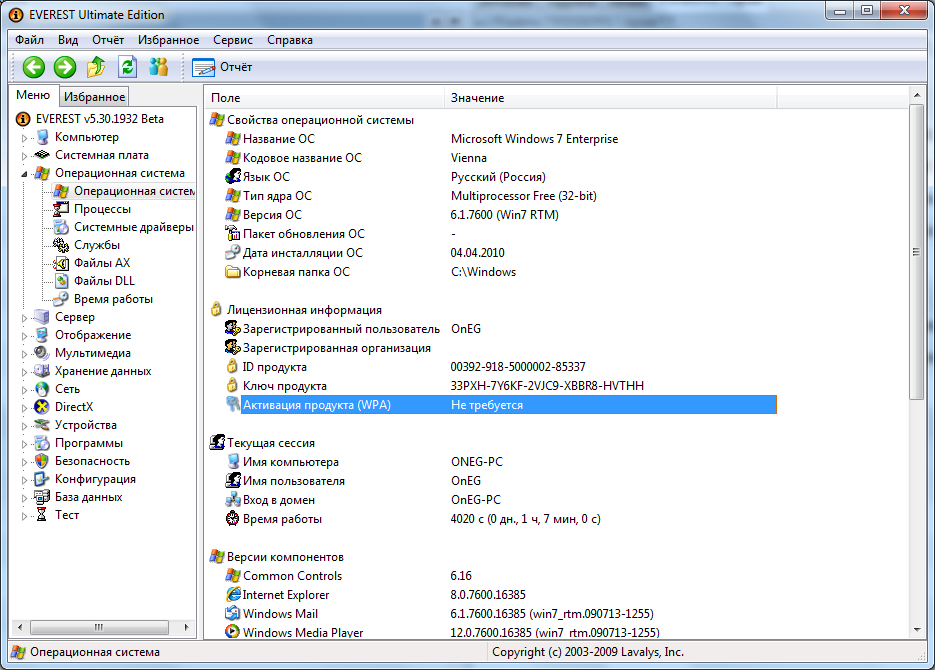Viewport: 935px width, 670px height.
Task: Click the Значение column header
Action: click(x=611, y=98)
